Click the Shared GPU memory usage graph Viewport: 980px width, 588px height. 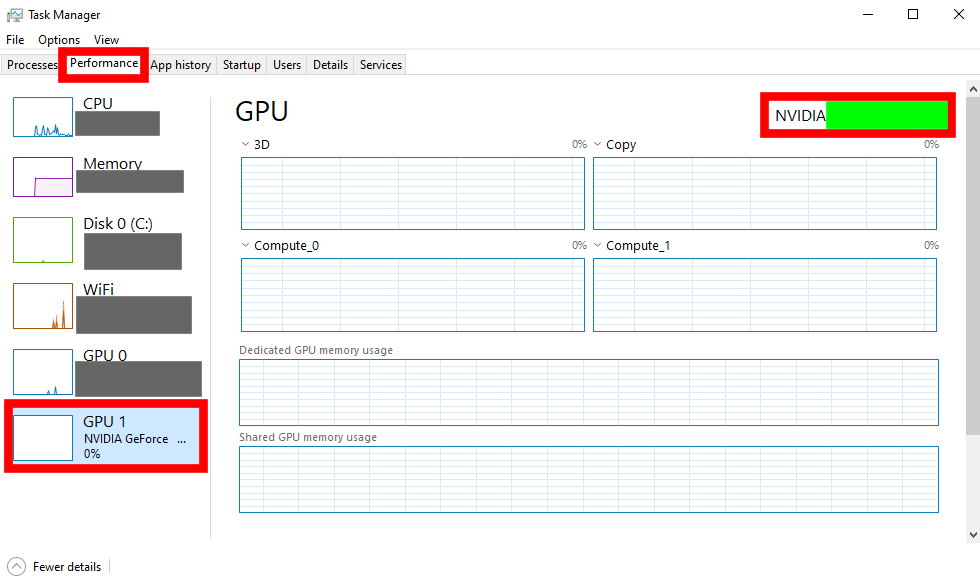589,479
